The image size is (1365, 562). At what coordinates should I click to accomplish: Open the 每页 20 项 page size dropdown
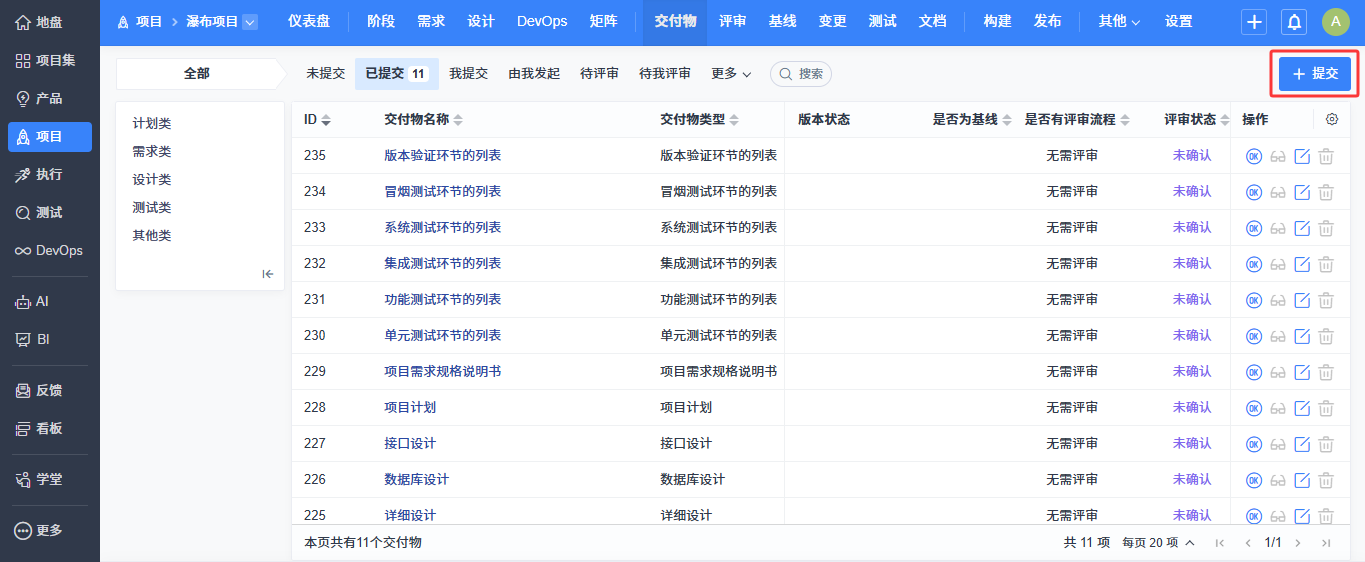(1158, 543)
